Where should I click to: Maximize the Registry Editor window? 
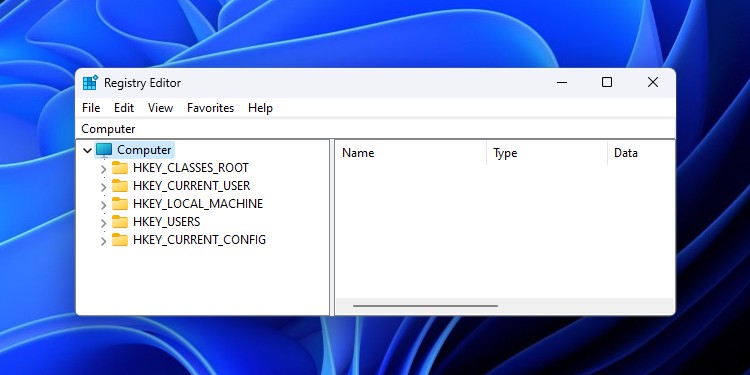[607, 83]
